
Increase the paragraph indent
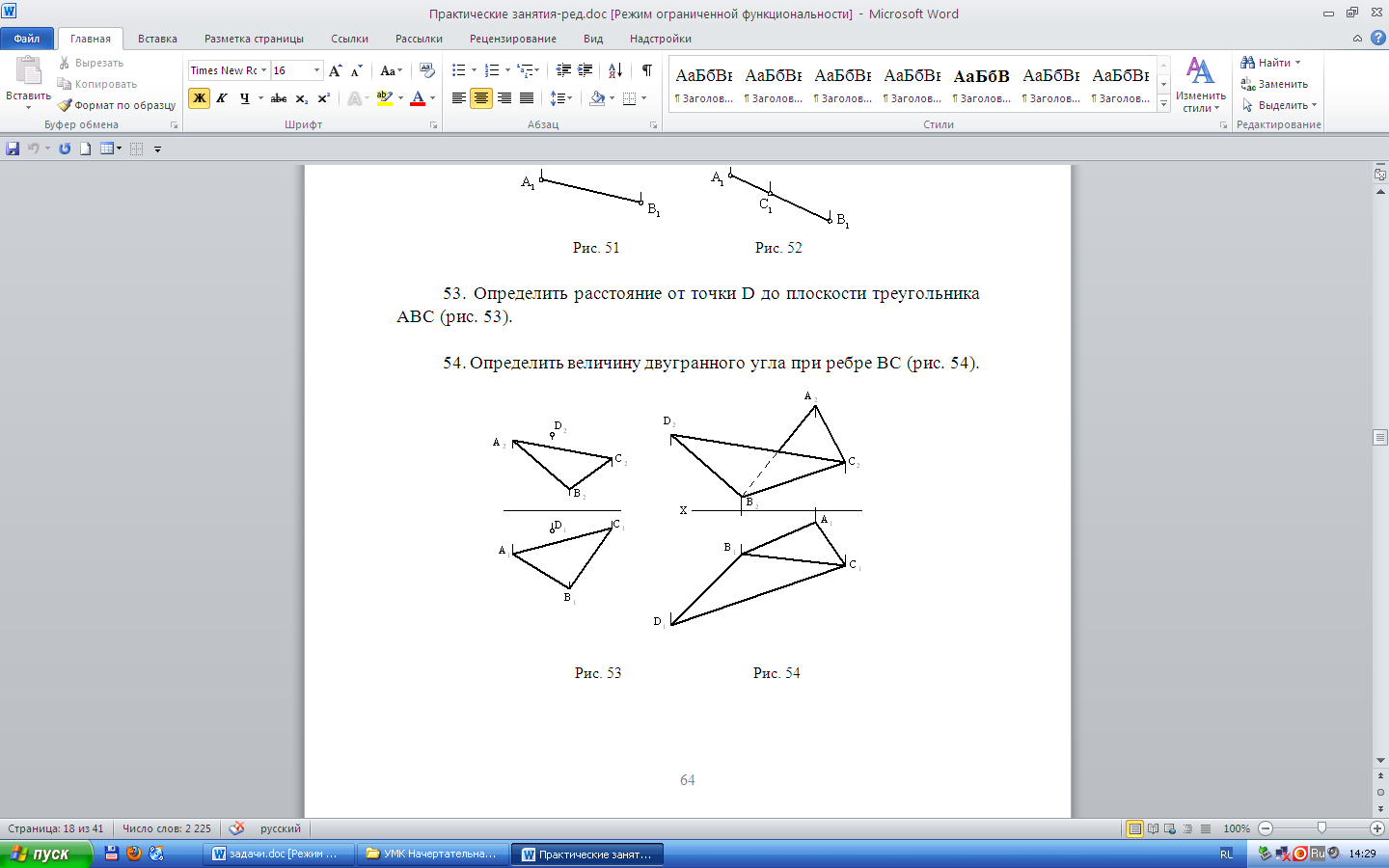585,70
